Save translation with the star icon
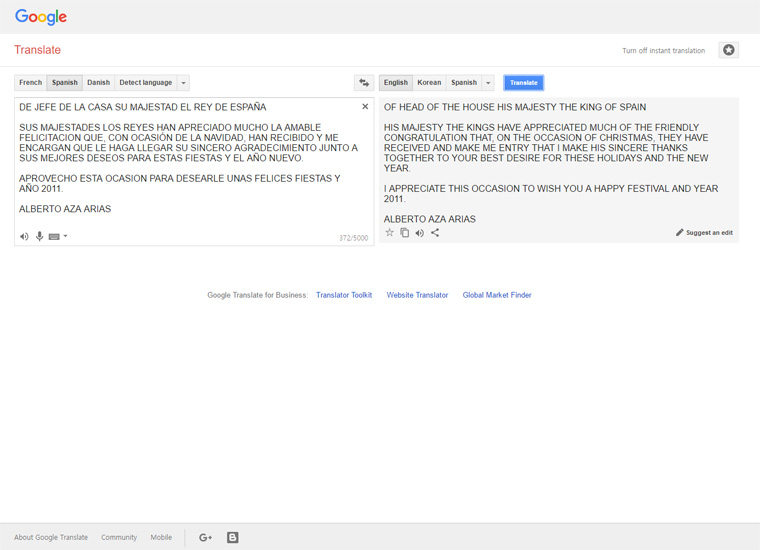This screenshot has width=760, height=550. point(389,233)
